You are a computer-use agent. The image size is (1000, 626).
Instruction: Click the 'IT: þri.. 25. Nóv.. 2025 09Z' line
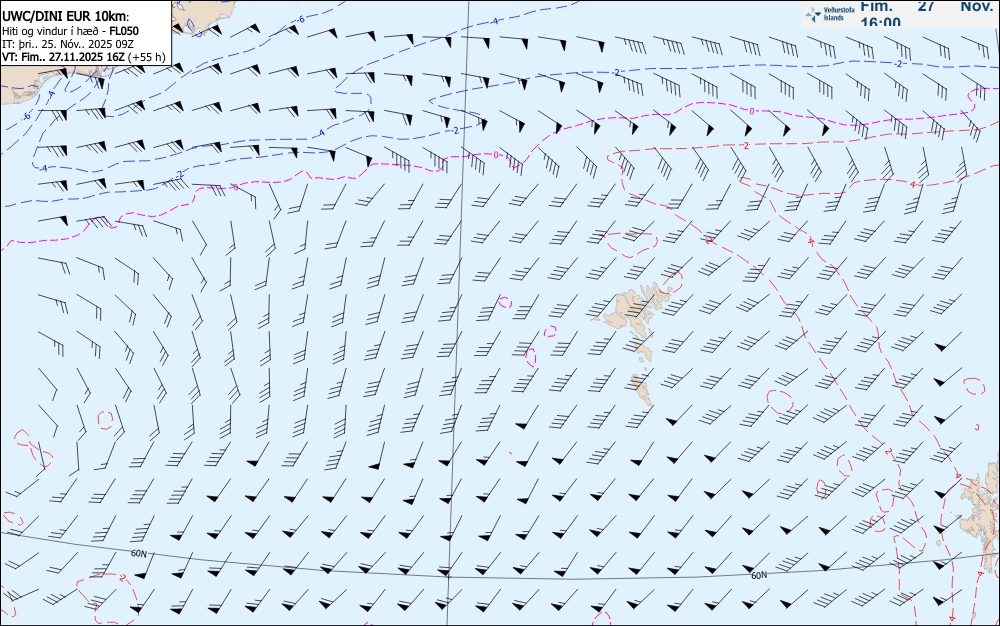pos(68,44)
